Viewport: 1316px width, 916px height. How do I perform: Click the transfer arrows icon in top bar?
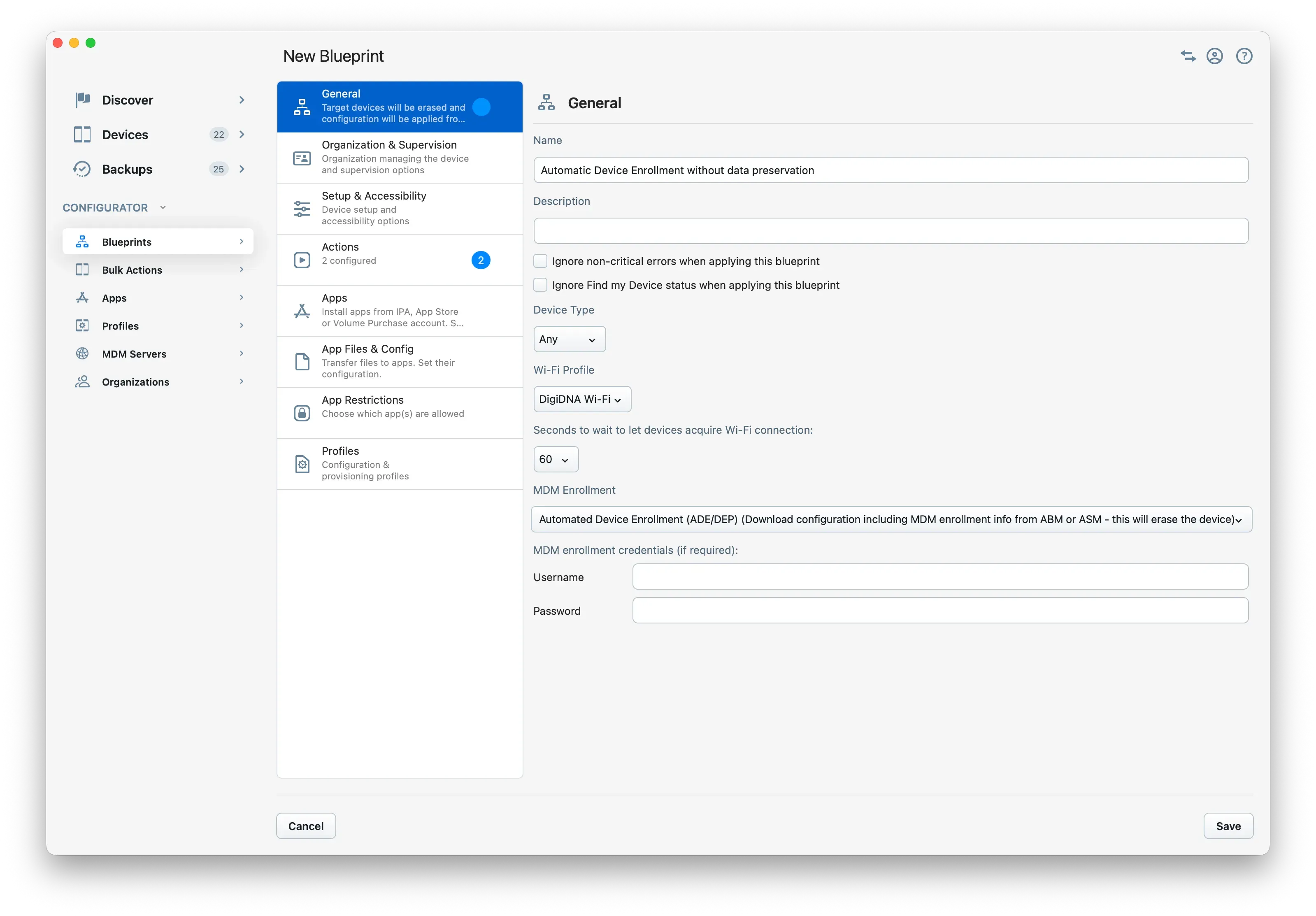pos(1188,56)
